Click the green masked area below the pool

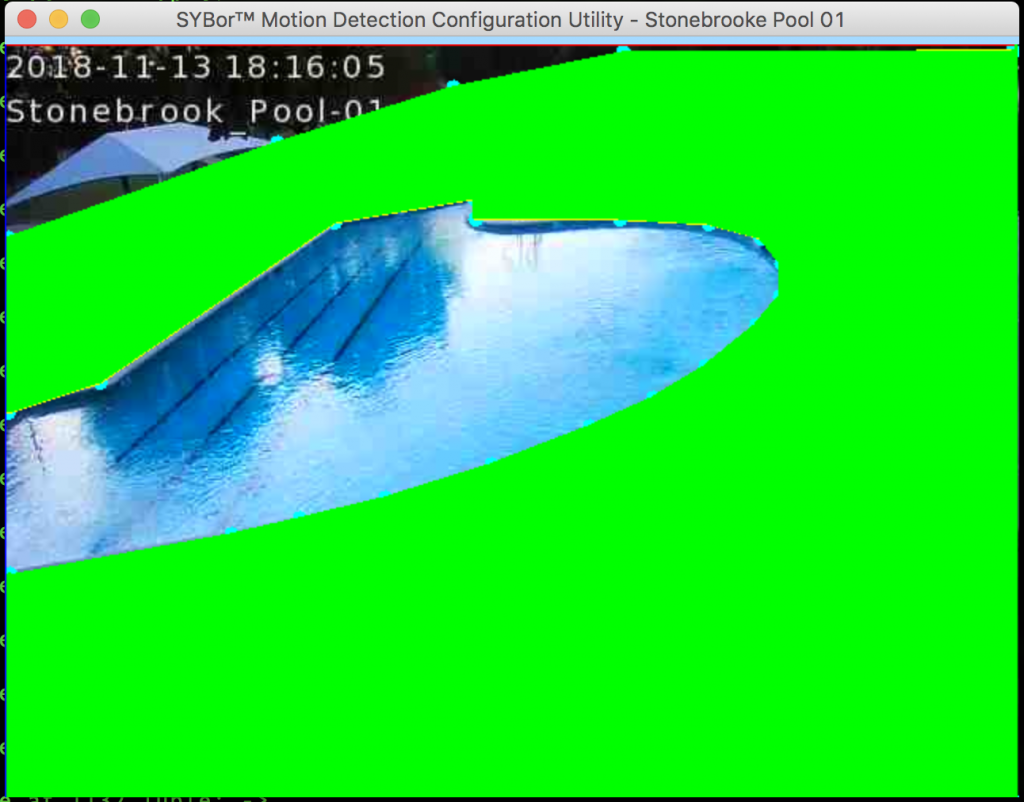tap(500, 650)
